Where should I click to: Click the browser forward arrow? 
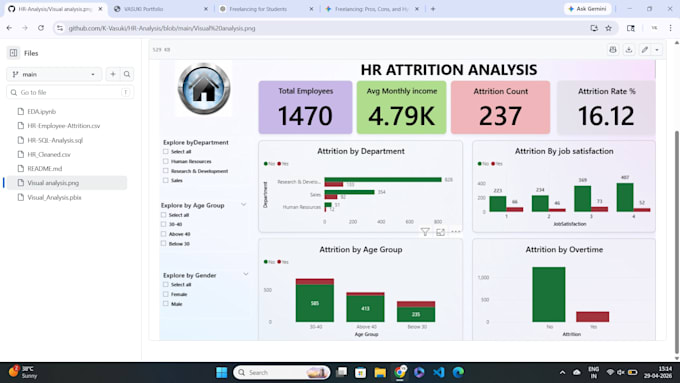pos(25,28)
